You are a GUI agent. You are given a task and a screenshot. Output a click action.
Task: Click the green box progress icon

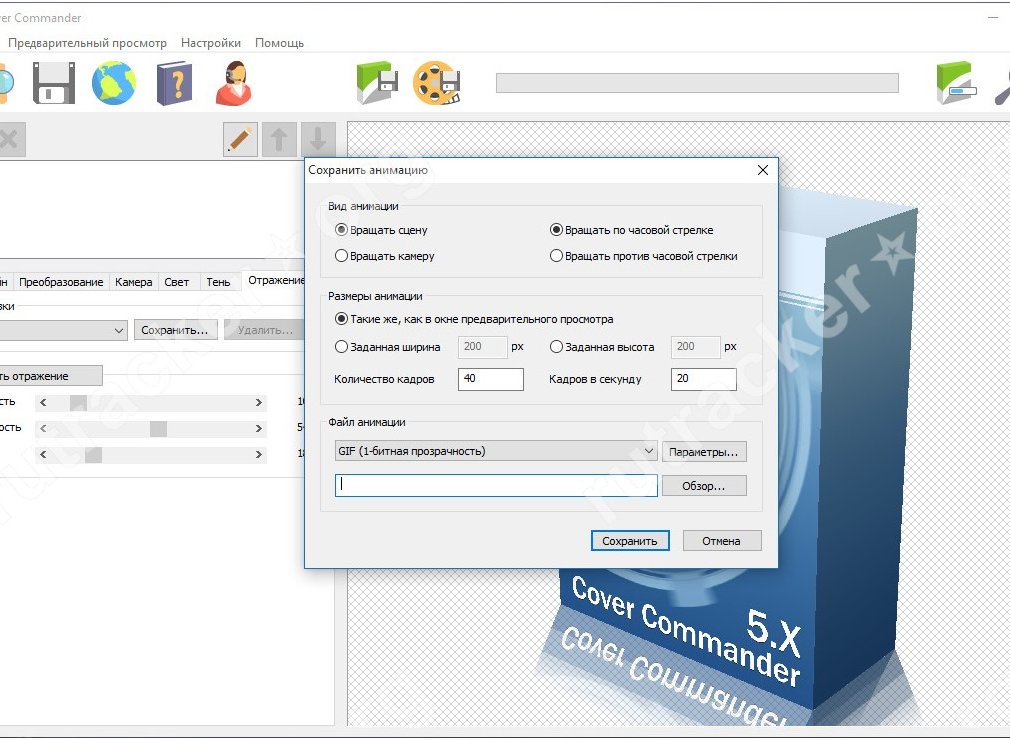(x=956, y=83)
